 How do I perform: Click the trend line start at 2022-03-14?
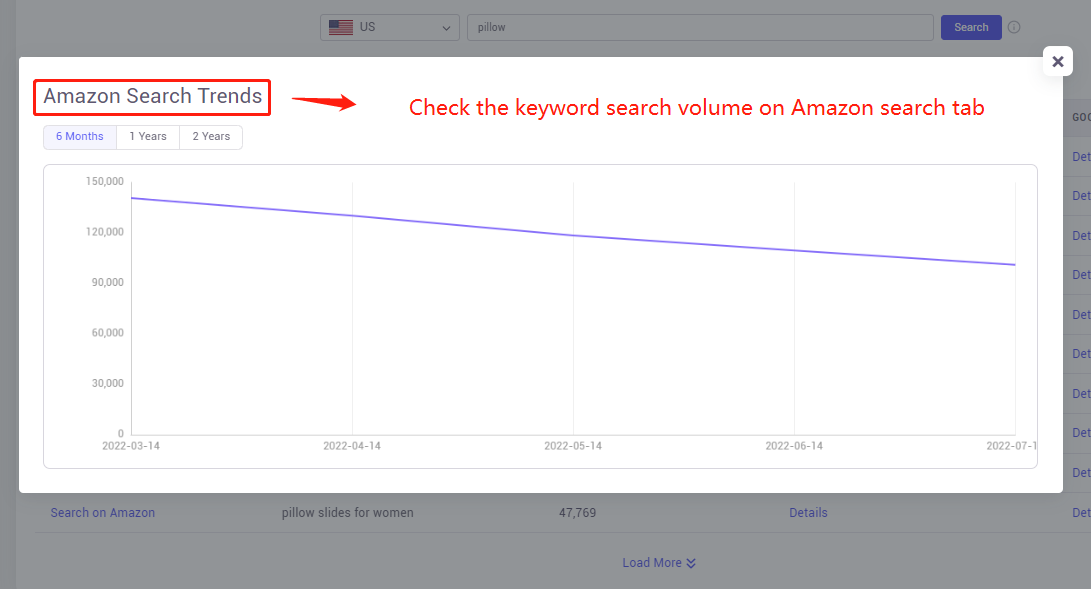coord(132,198)
